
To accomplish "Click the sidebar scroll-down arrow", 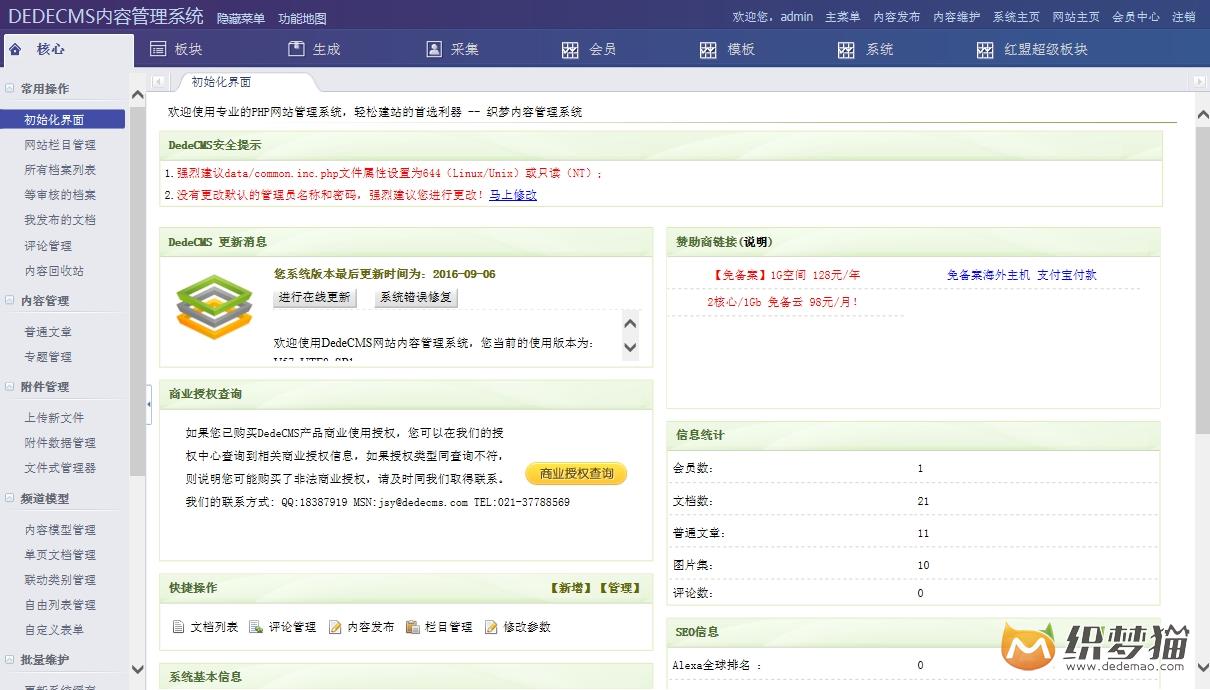I will [138, 670].
